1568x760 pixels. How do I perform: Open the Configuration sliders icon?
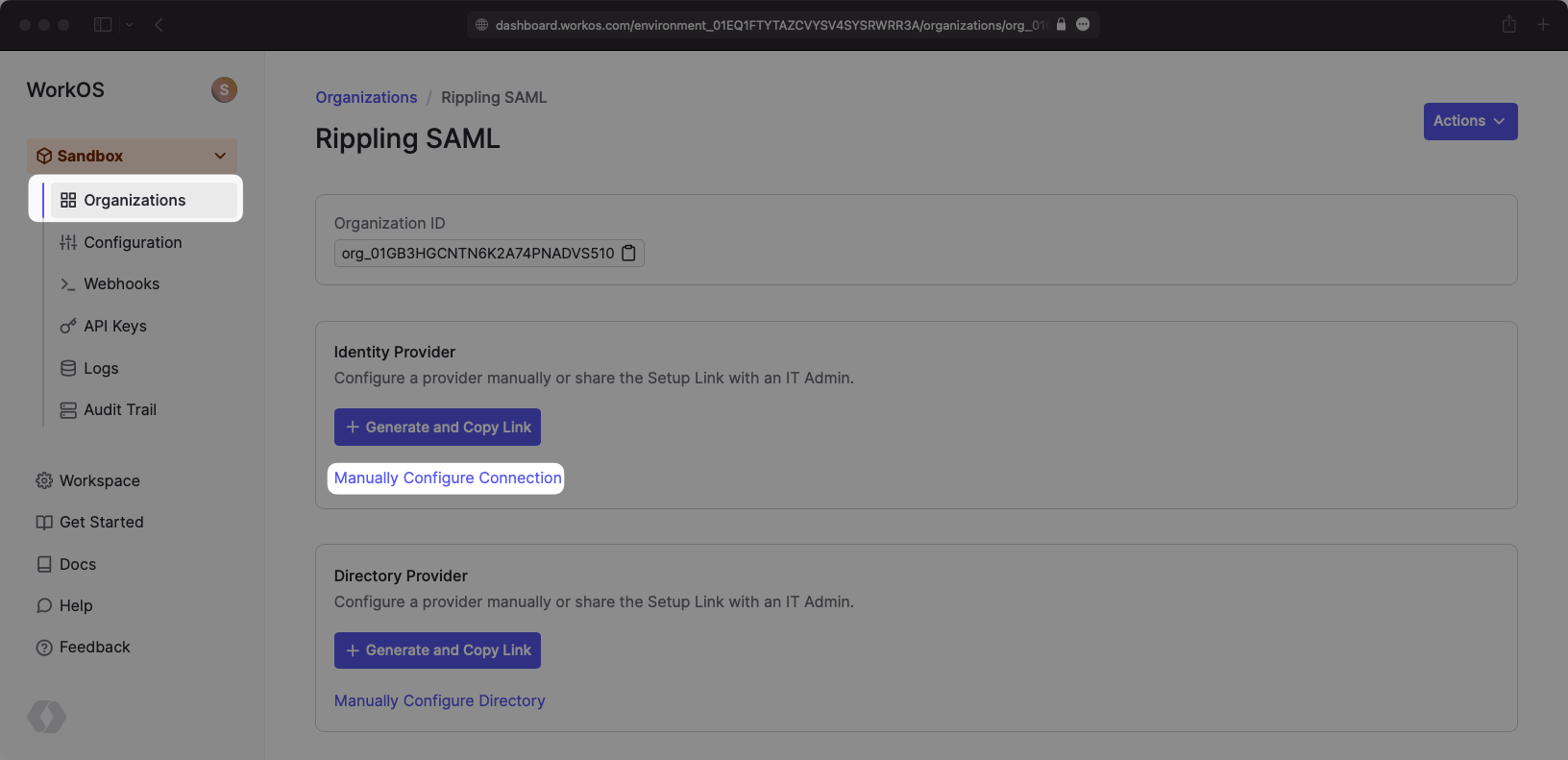click(x=68, y=243)
